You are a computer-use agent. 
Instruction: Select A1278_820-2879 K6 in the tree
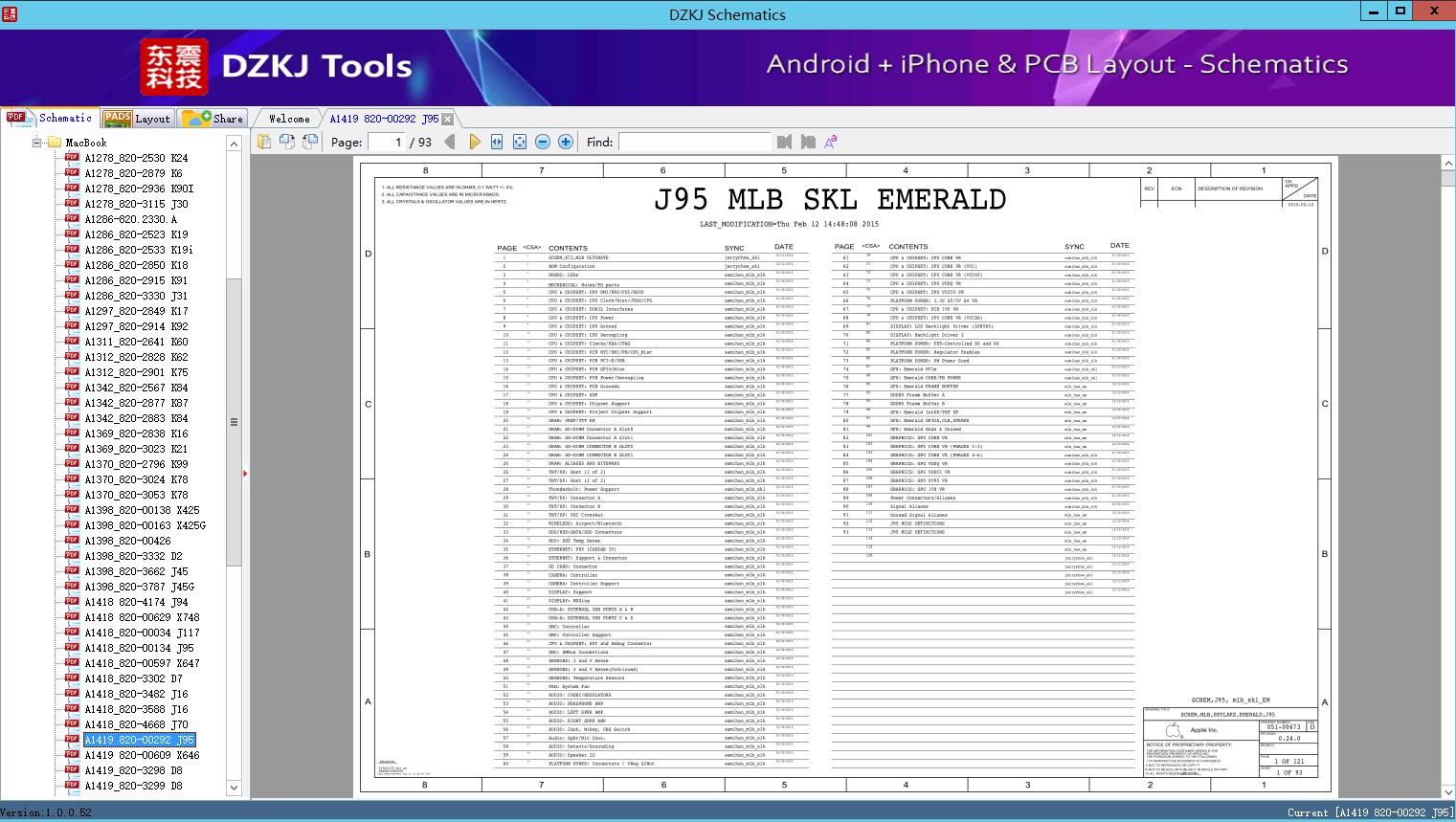tap(133, 173)
